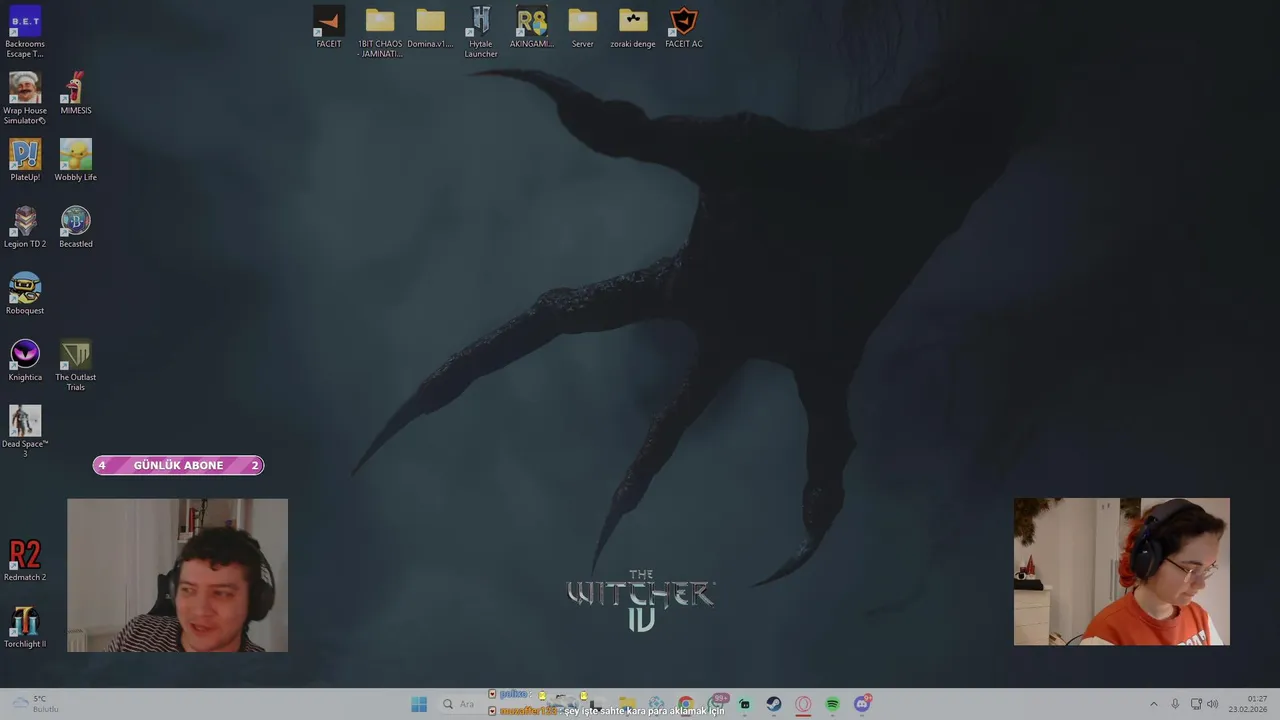Launch Wrap House Simulator shortcut

25,97
